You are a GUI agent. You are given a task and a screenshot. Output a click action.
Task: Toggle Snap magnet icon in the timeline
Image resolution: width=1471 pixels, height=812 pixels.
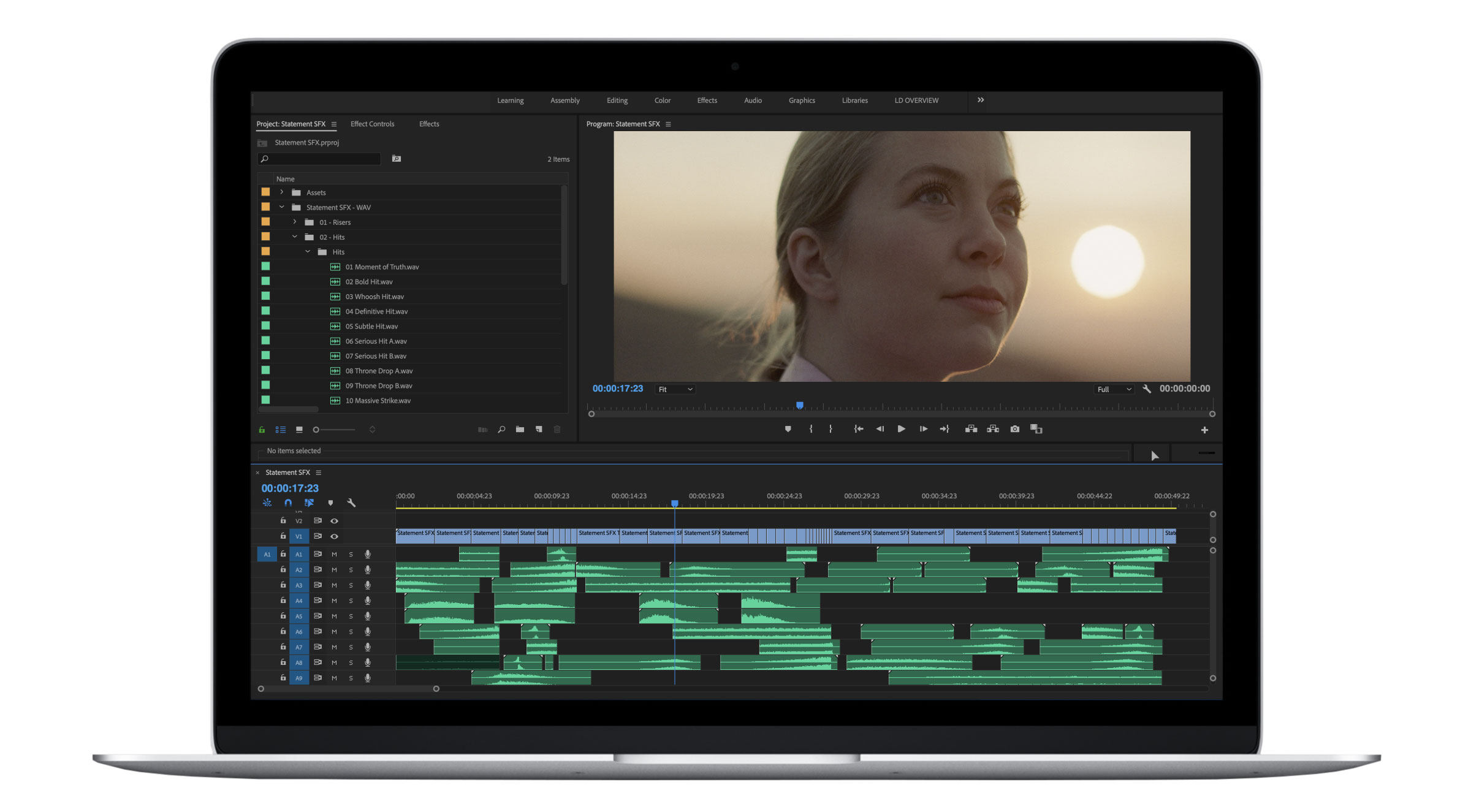(288, 503)
